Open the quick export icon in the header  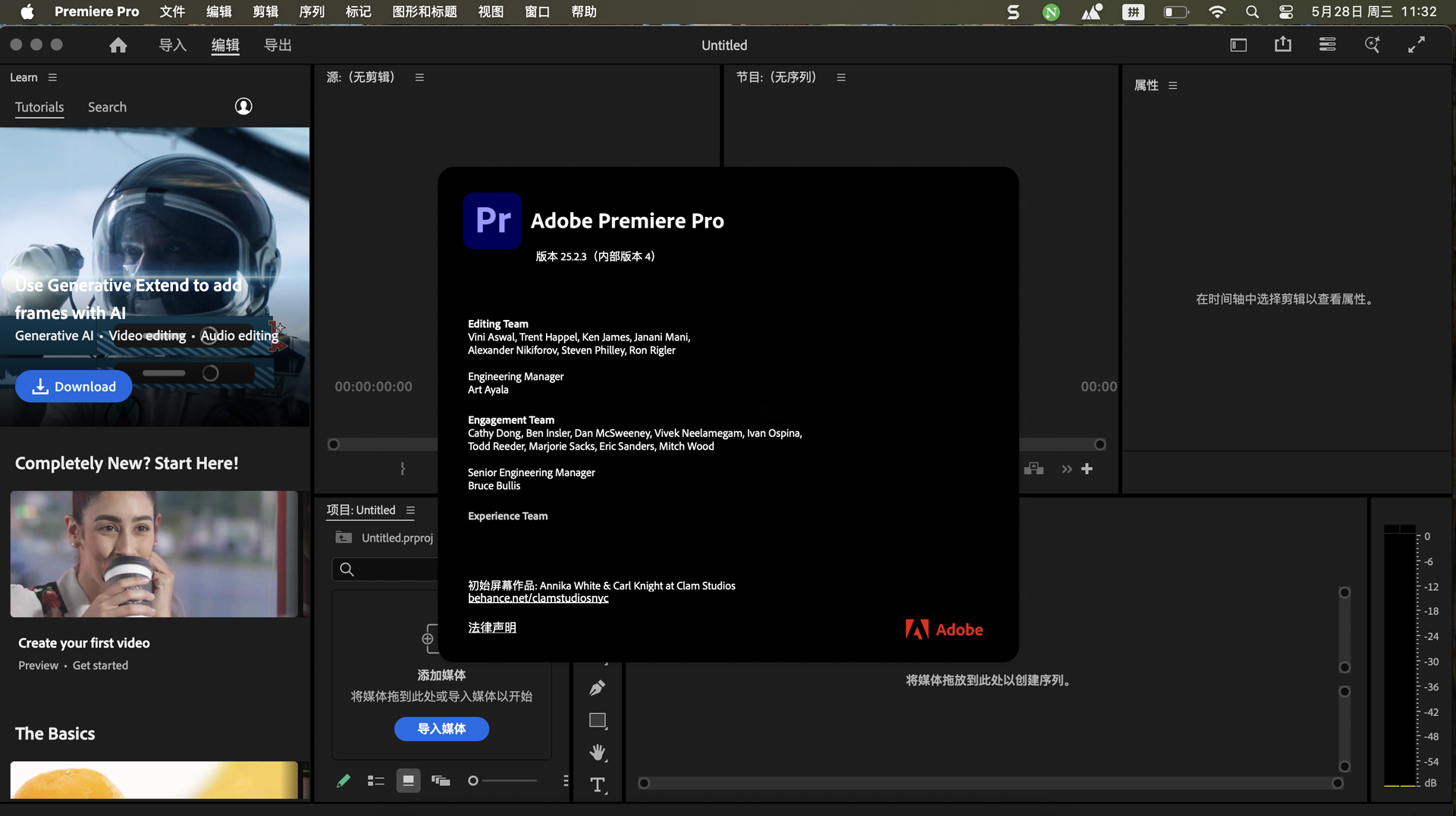click(x=1282, y=45)
